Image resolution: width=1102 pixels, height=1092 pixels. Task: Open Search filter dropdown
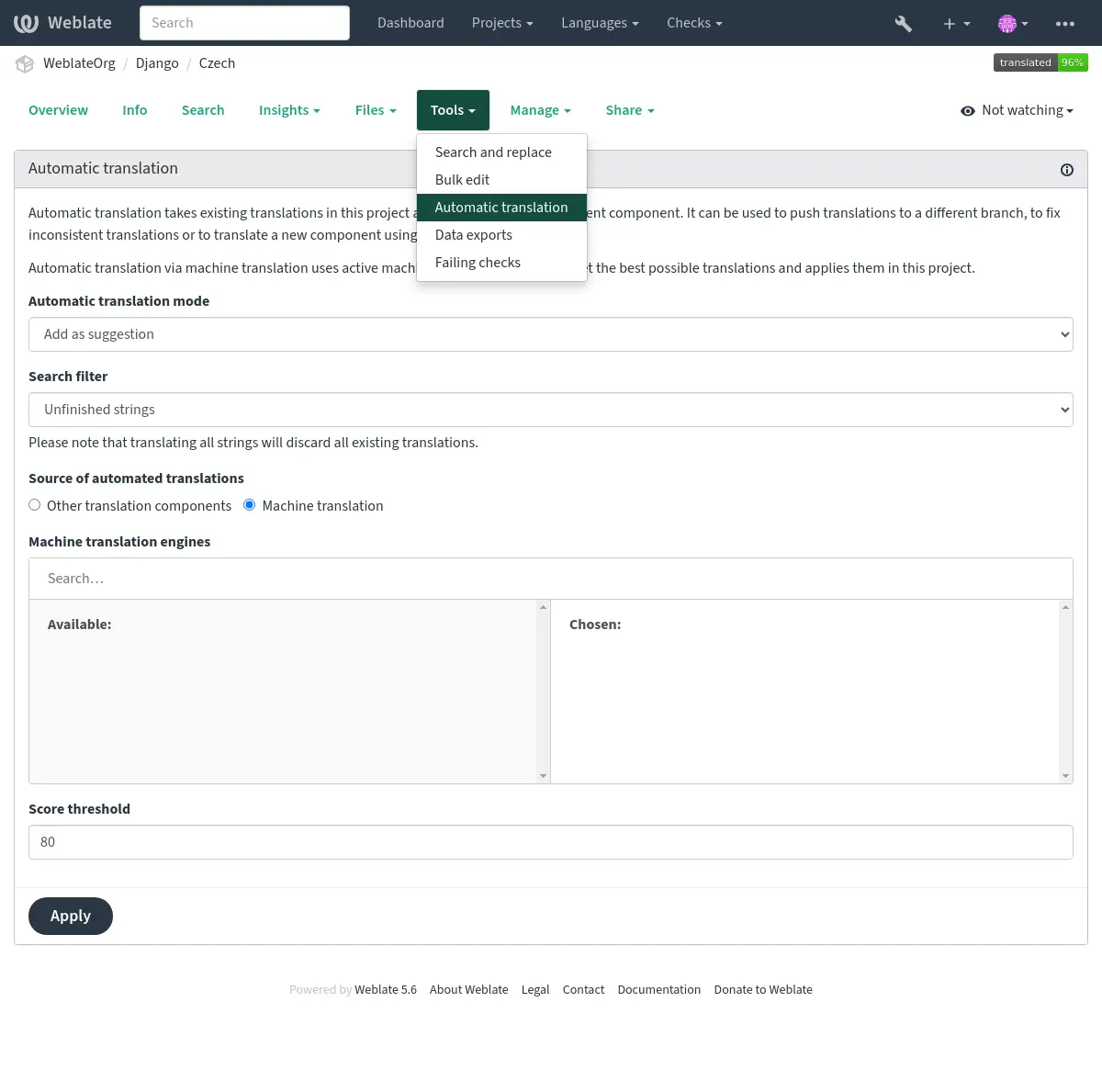(551, 410)
